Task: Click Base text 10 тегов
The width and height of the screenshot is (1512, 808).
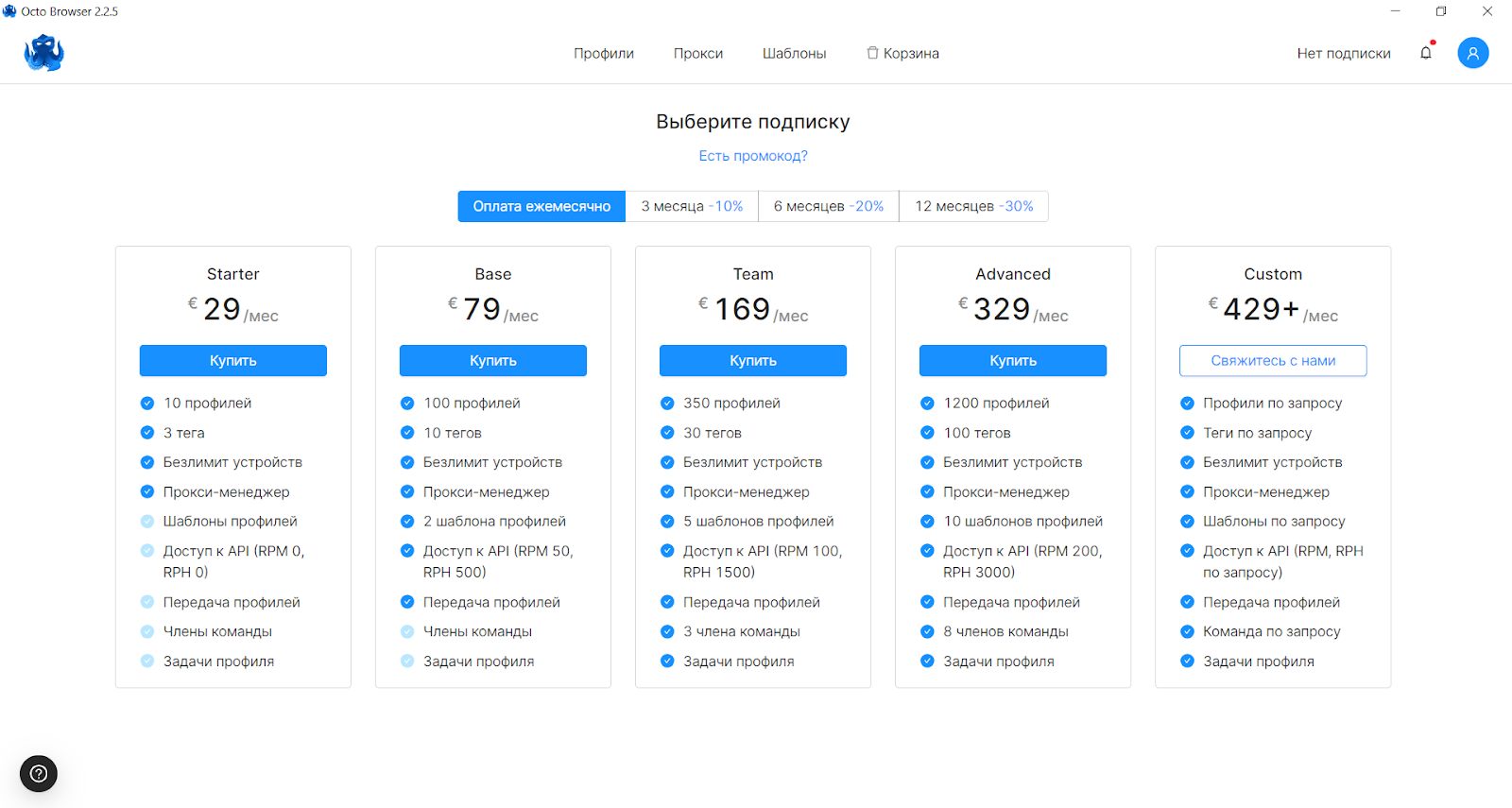Action: (453, 433)
